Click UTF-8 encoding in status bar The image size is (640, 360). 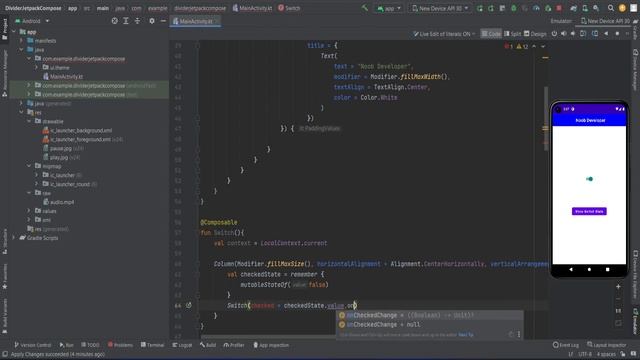585,354
